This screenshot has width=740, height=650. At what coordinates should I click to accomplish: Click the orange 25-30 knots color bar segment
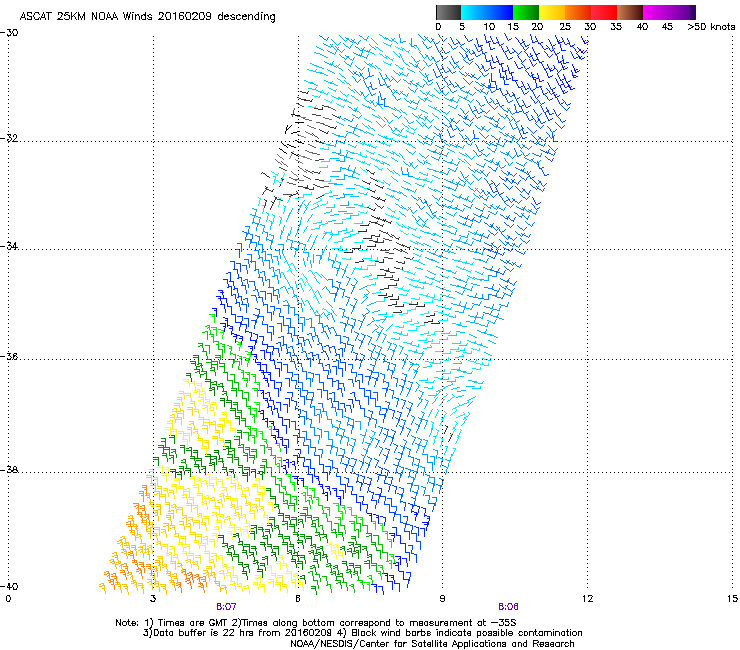pyautogui.click(x=578, y=12)
